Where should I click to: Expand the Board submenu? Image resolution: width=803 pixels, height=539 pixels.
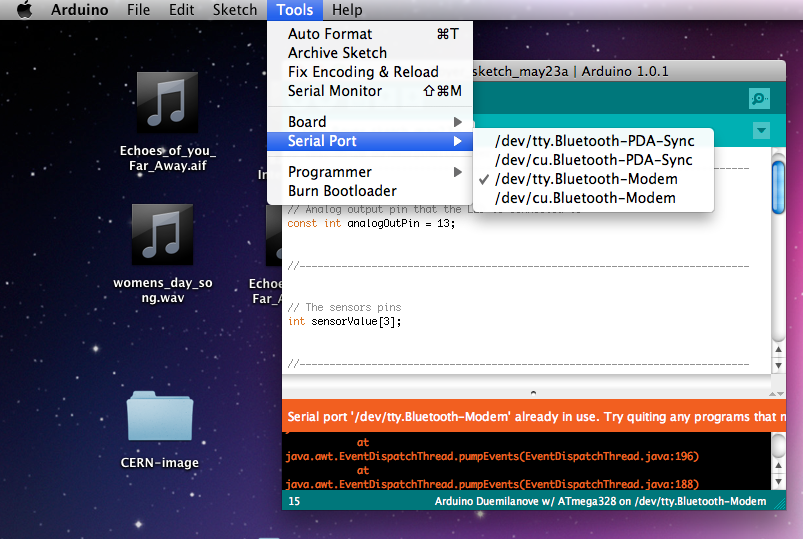[x=370, y=122]
